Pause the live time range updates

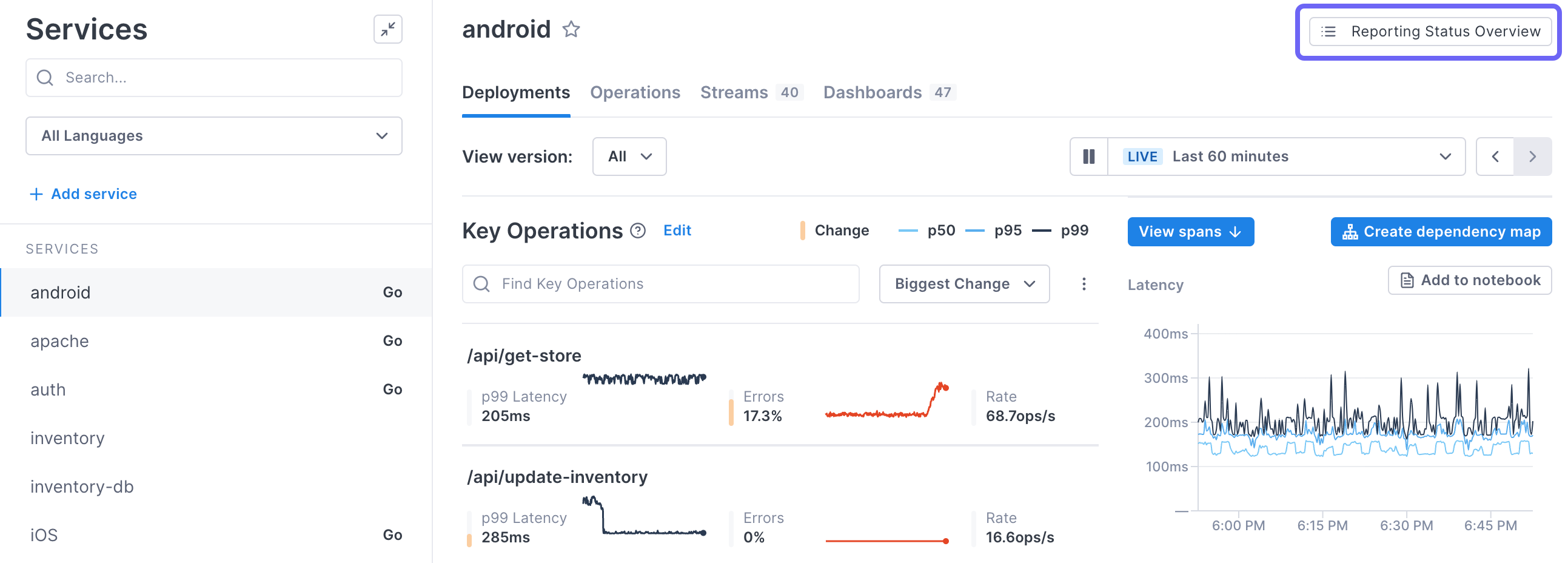1088,157
